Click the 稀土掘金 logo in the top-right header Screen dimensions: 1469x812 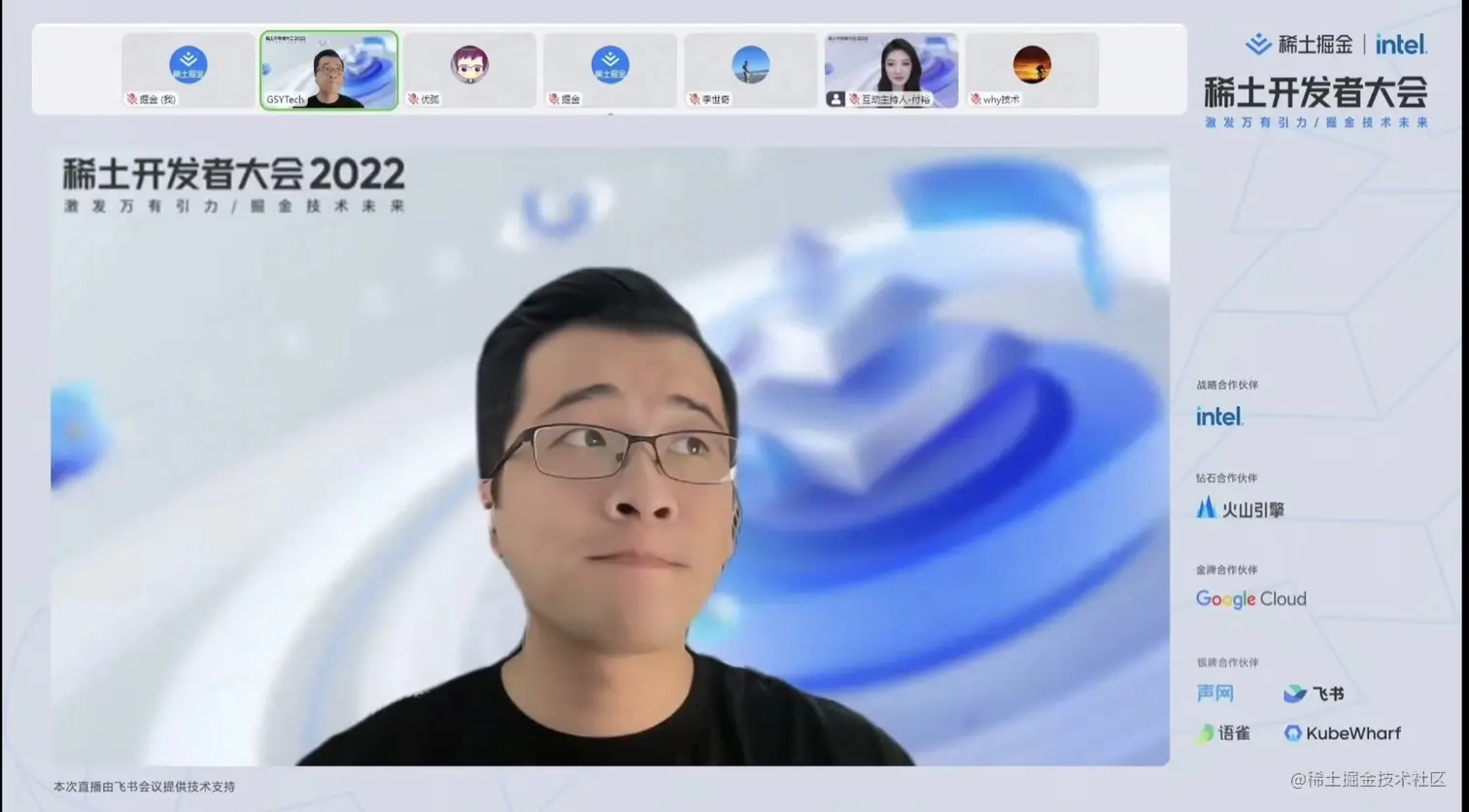click(1299, 44)
